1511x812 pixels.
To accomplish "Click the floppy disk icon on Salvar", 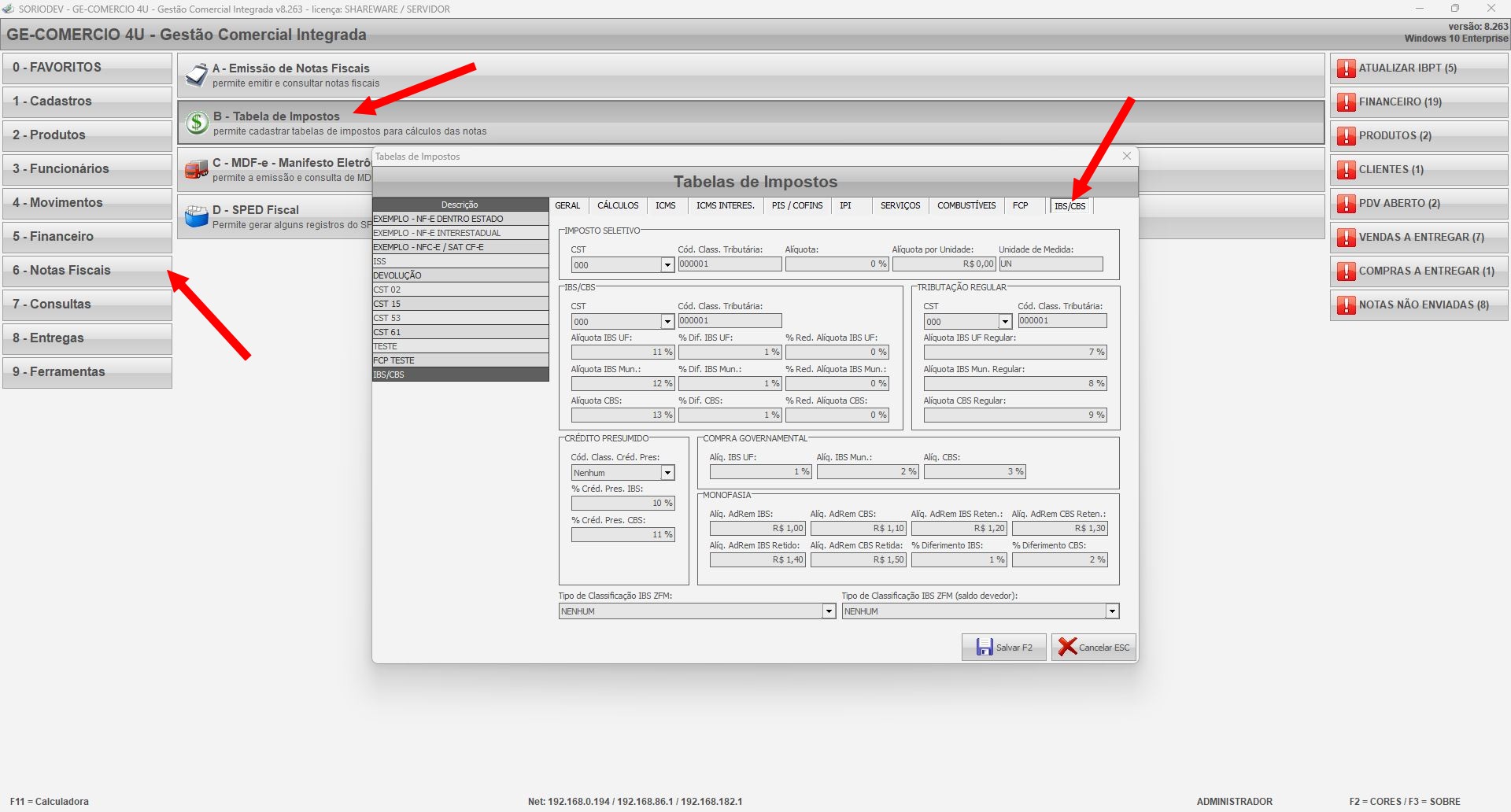I will click(x=984, y=647).
